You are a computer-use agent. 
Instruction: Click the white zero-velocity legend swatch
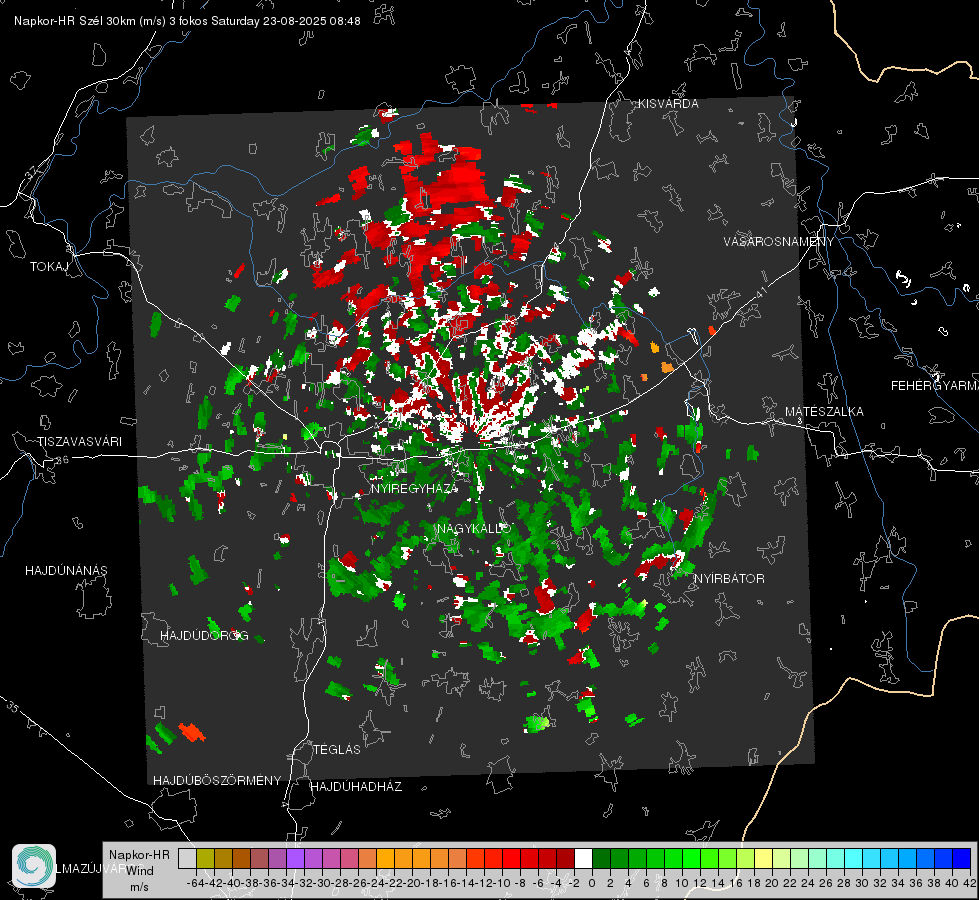583,858
